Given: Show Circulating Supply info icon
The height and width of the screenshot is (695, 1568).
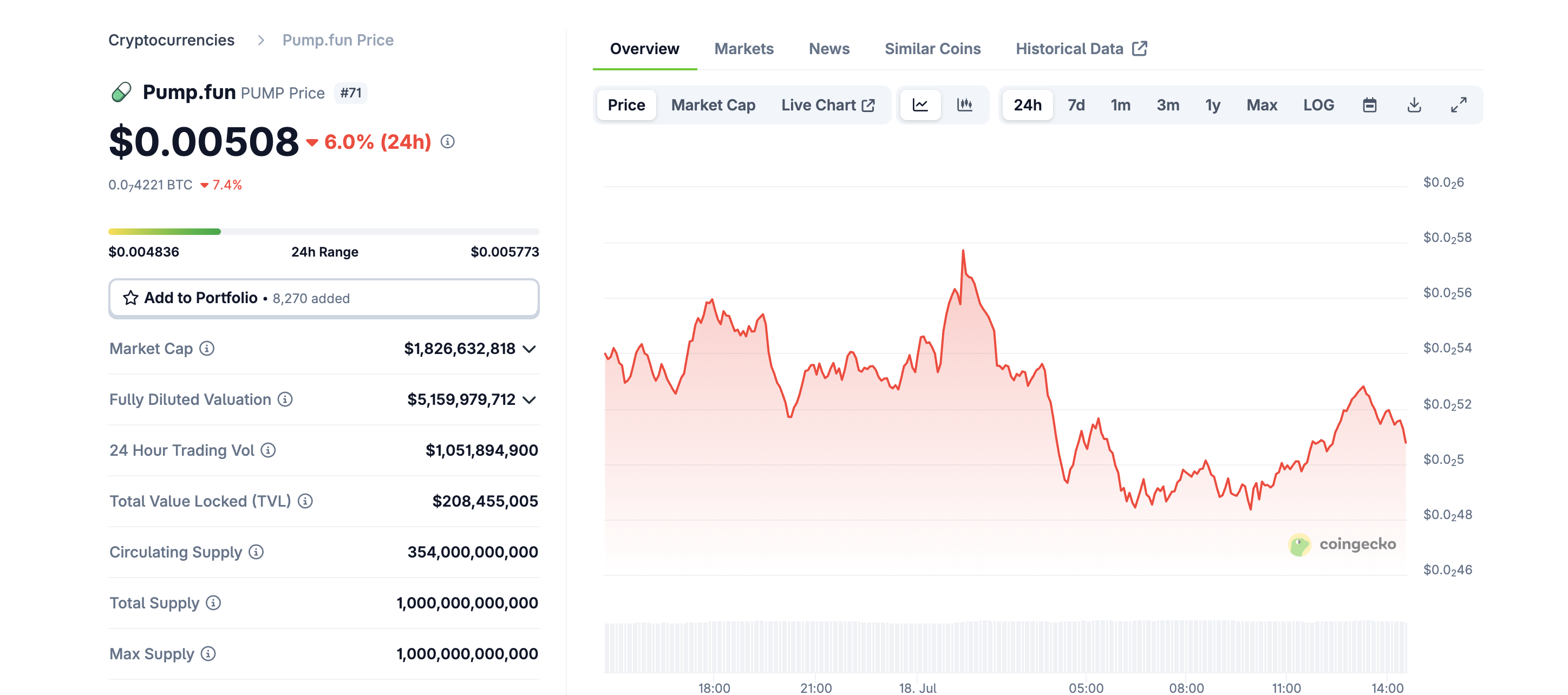Looking at the screenshot, I should [256, 552].
